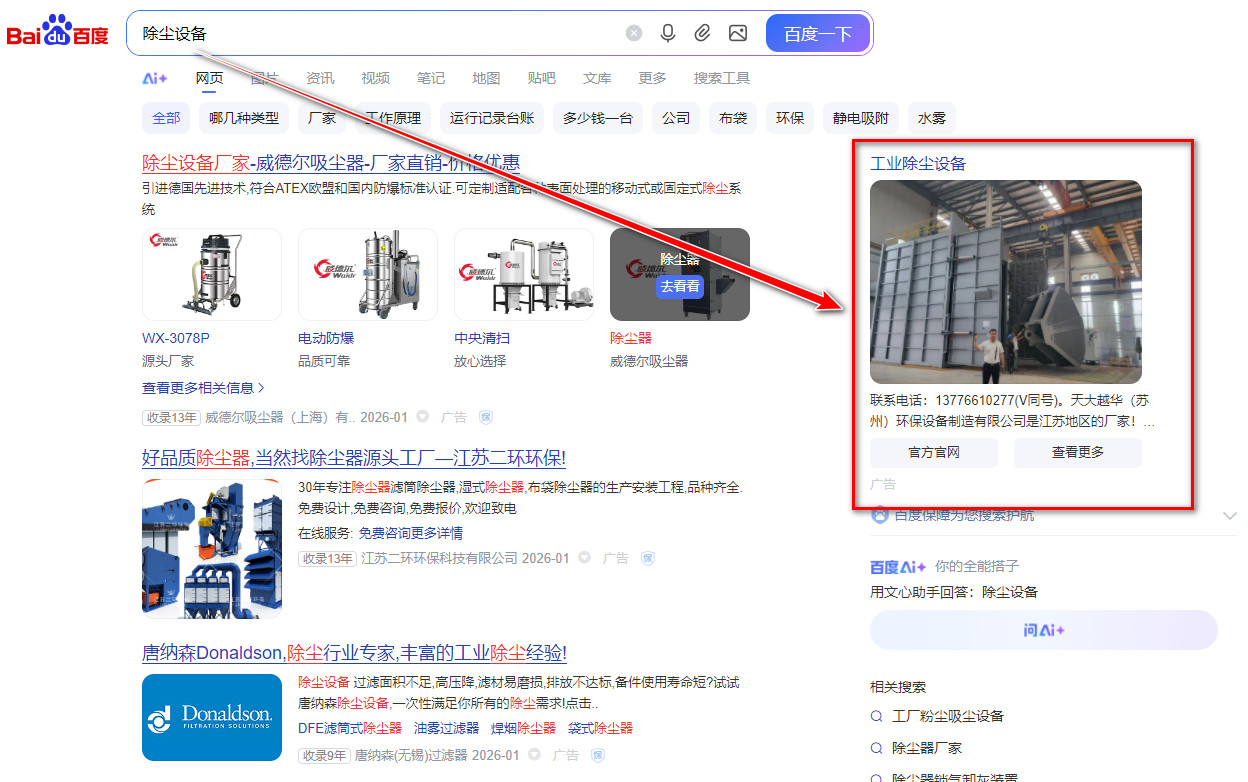Viewport: 1248px width, 782px height.
Task: Select the 布袋 filter pill
Action: click(732, 117)
